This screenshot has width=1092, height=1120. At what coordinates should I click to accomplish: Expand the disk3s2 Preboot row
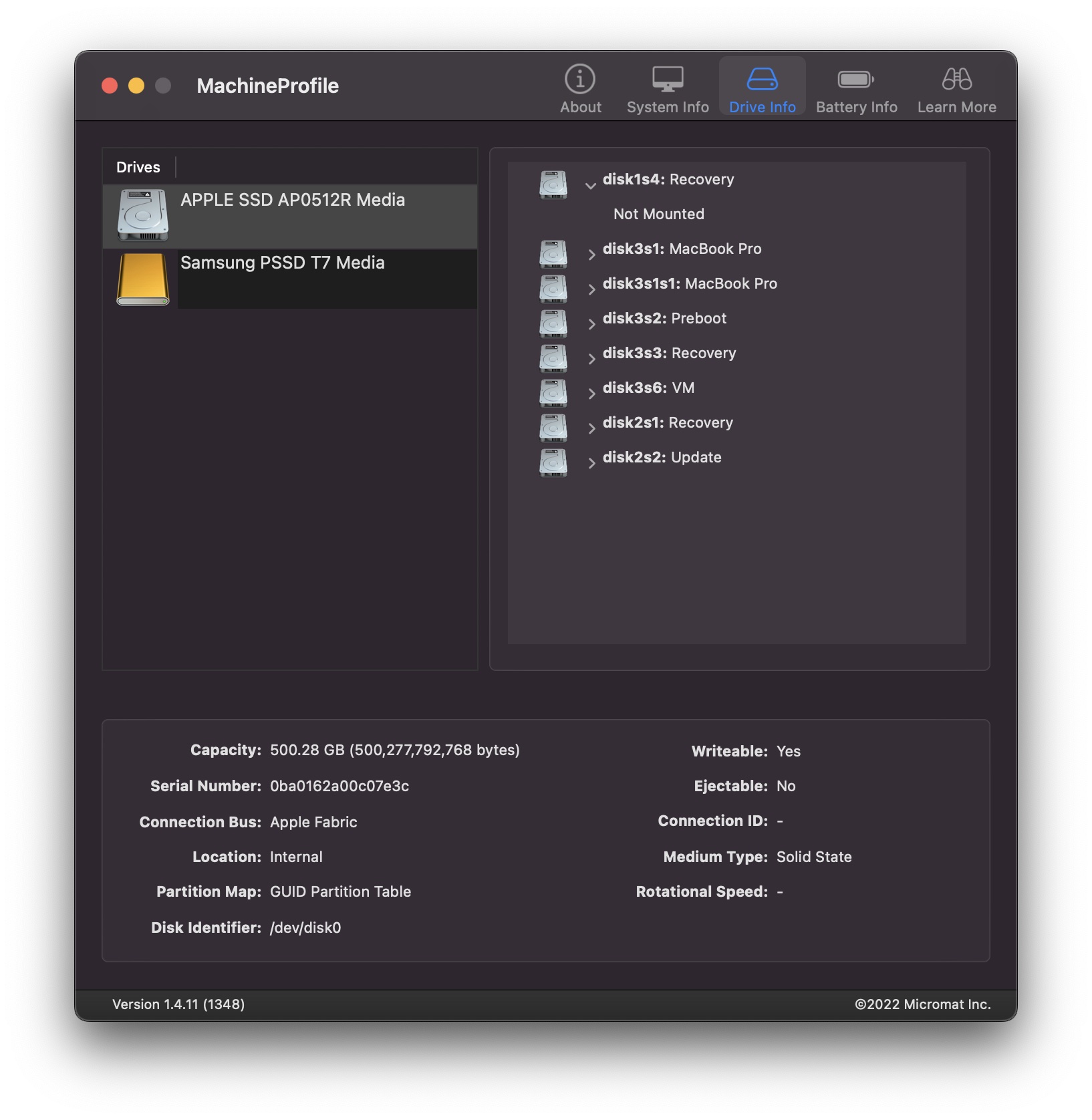pos(591,324)
